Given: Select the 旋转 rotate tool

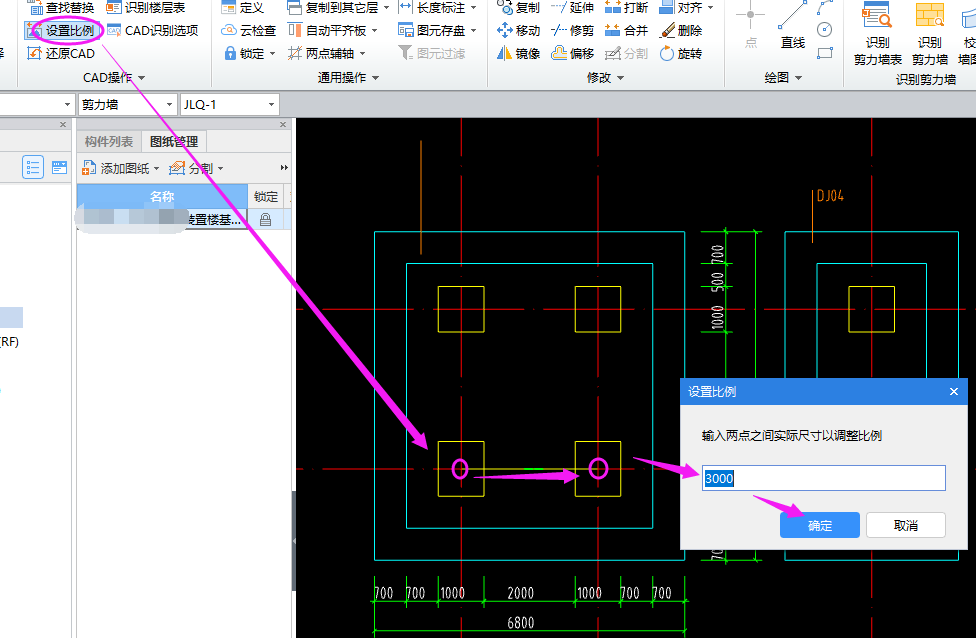Looking at the screenshot, I should point(681,54).
